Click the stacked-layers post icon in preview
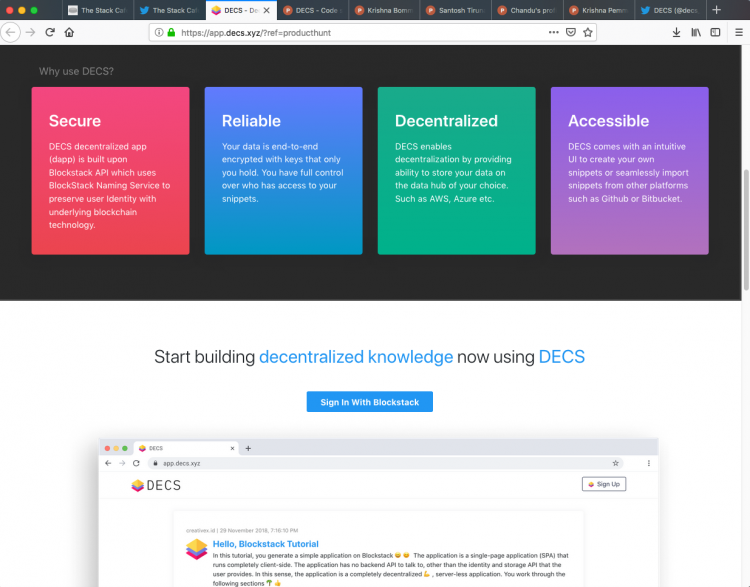This screenshot has width=750, height=587. click(x=196, y=549)
